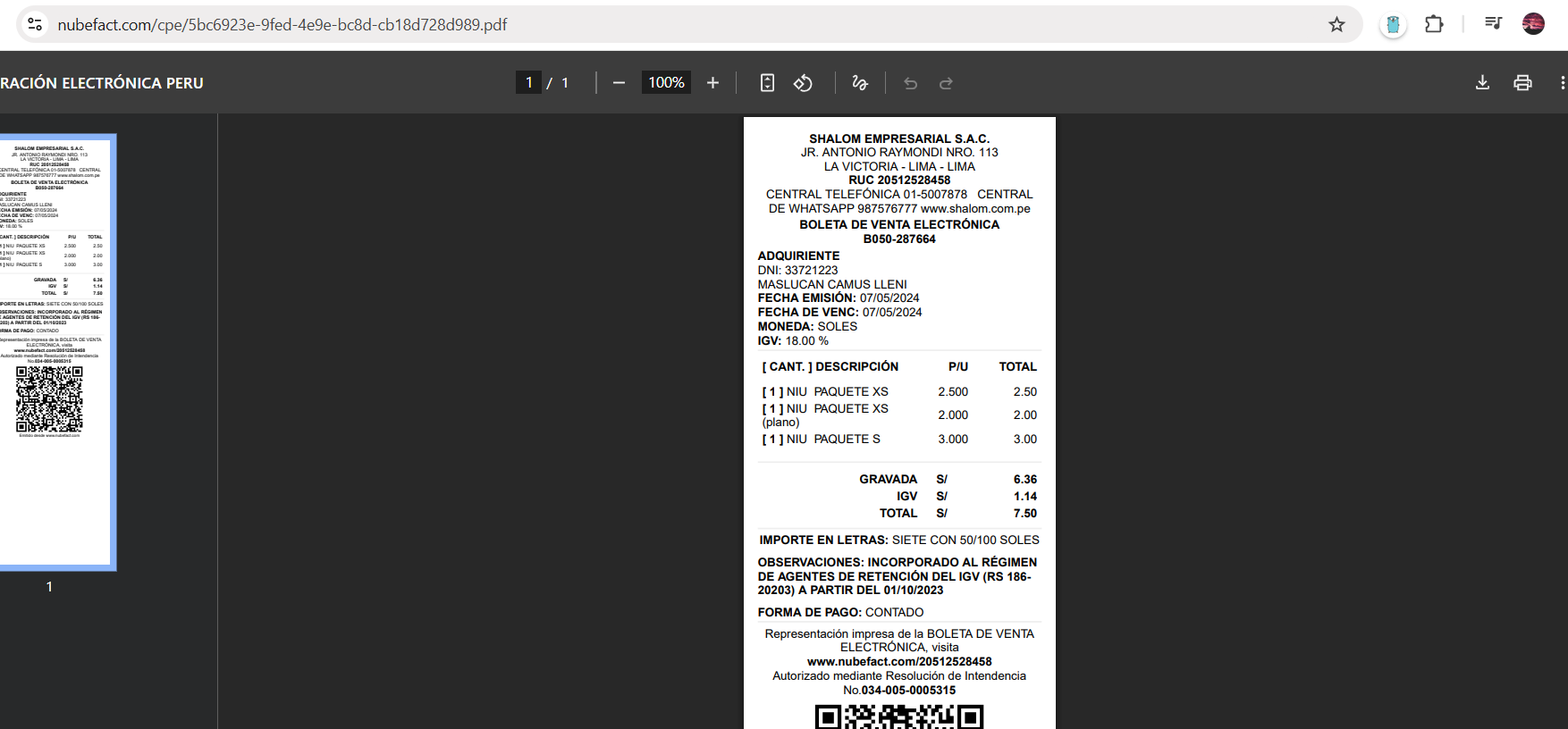Image resolution: width=1568 pixels, height=729 pixels.
Task: Click the redo arrow in PDF toolbar
Action: 946,83
